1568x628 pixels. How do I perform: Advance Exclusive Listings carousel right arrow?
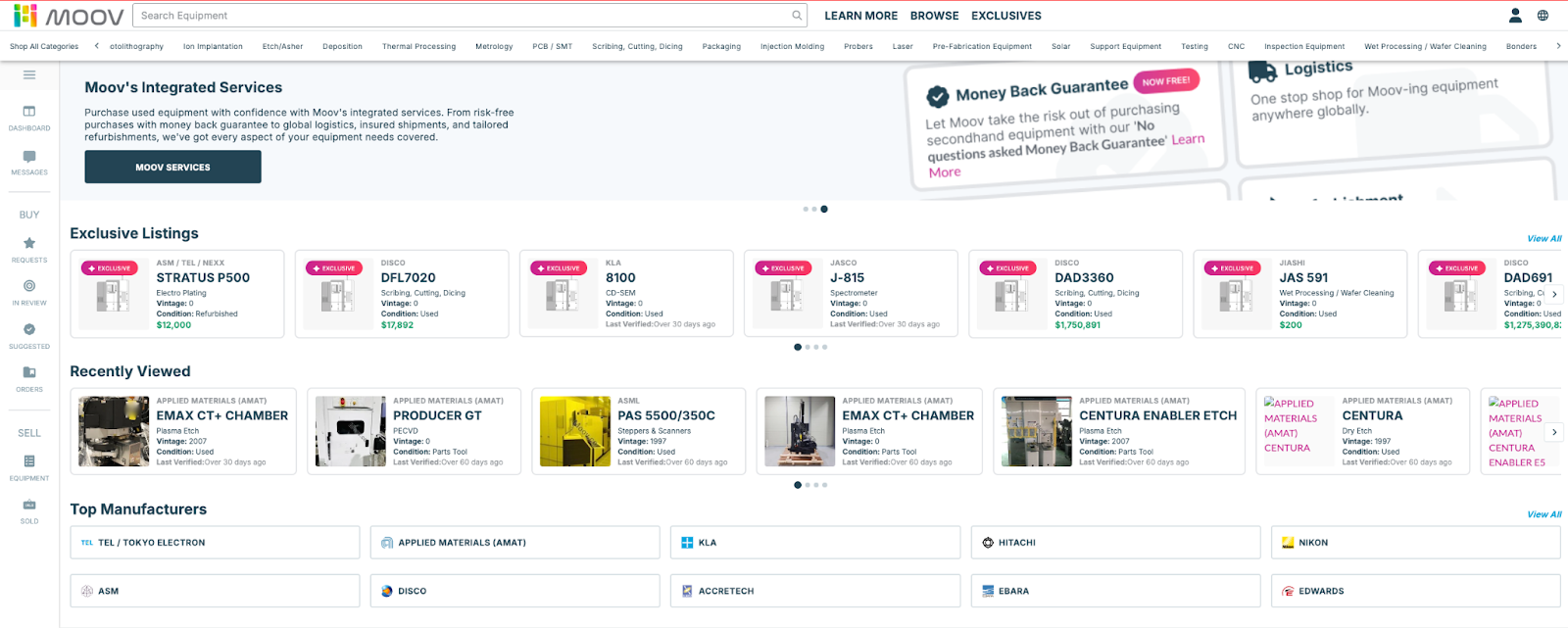coord(1554,294)
